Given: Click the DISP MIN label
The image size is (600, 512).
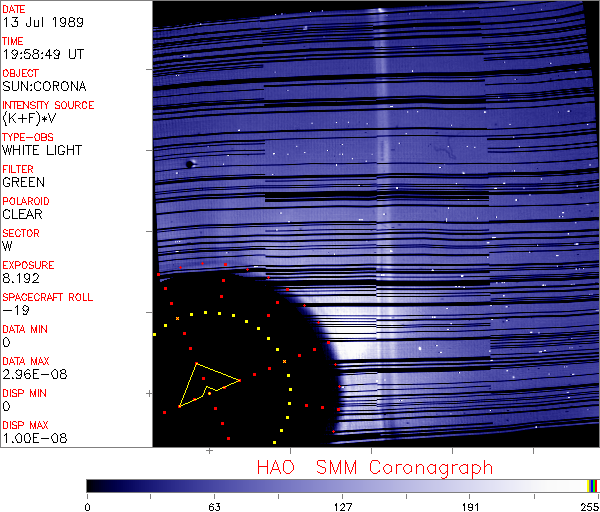Looking at the screenshot, I should (x=24, y=393).
